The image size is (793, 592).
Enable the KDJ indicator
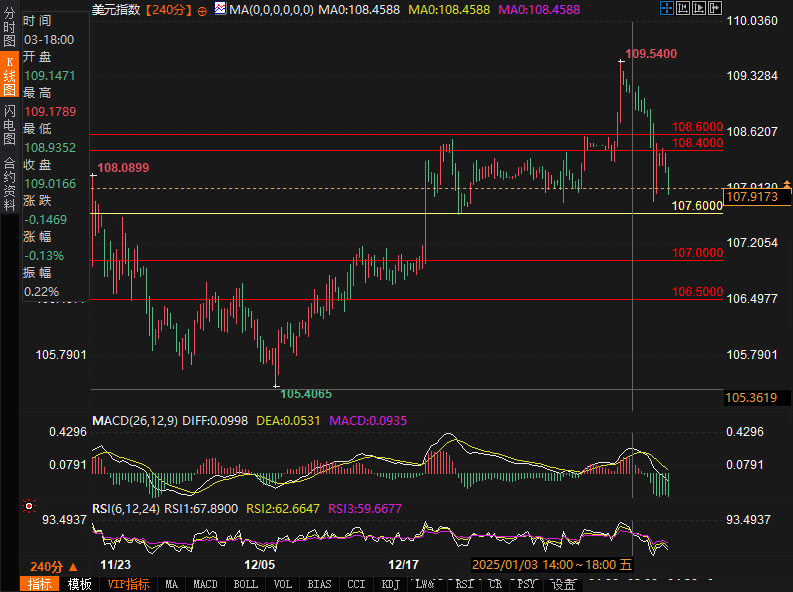pos(390,584)
